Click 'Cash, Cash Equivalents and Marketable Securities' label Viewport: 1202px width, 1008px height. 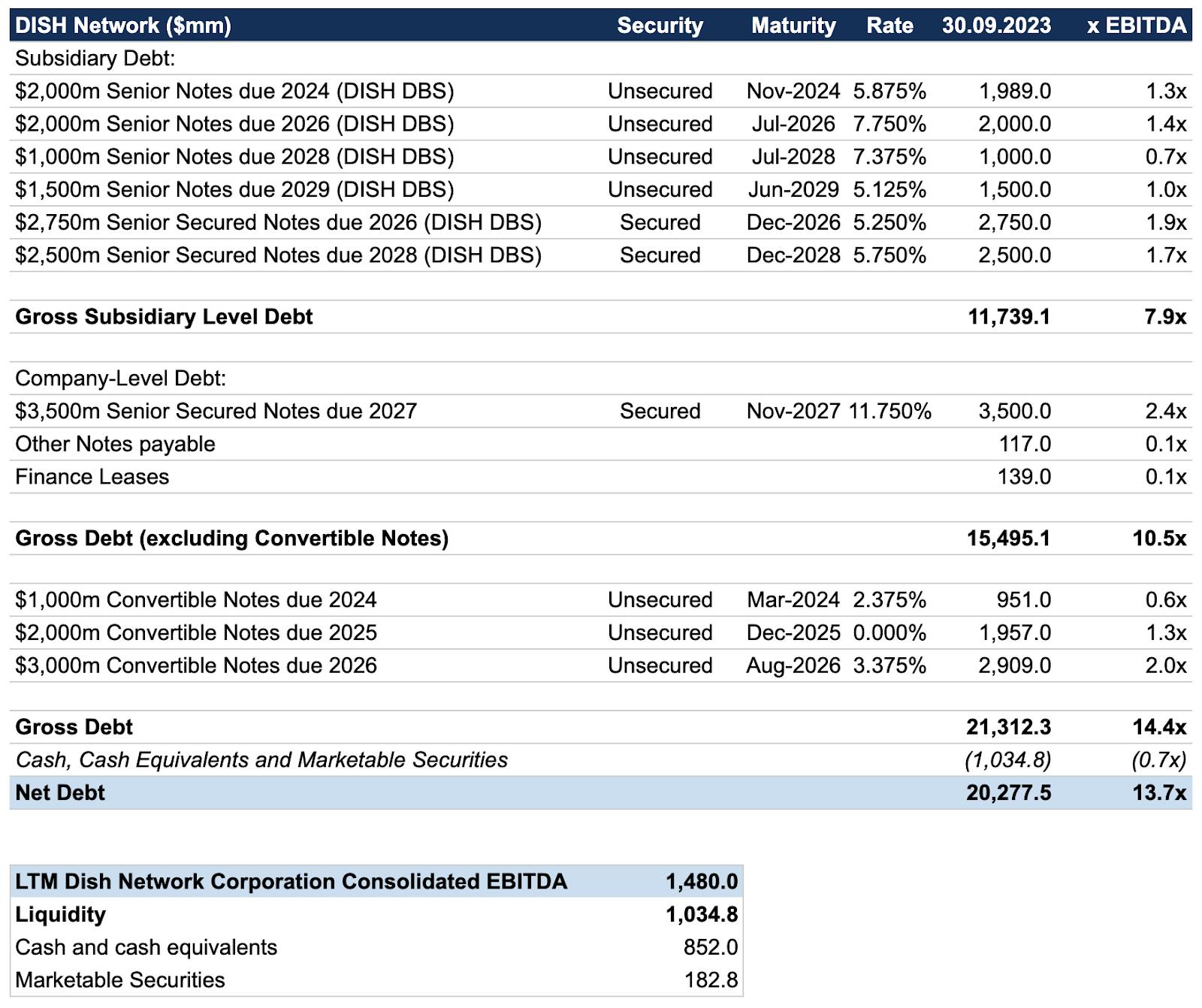pyautogui.click(x=261, y=760)
